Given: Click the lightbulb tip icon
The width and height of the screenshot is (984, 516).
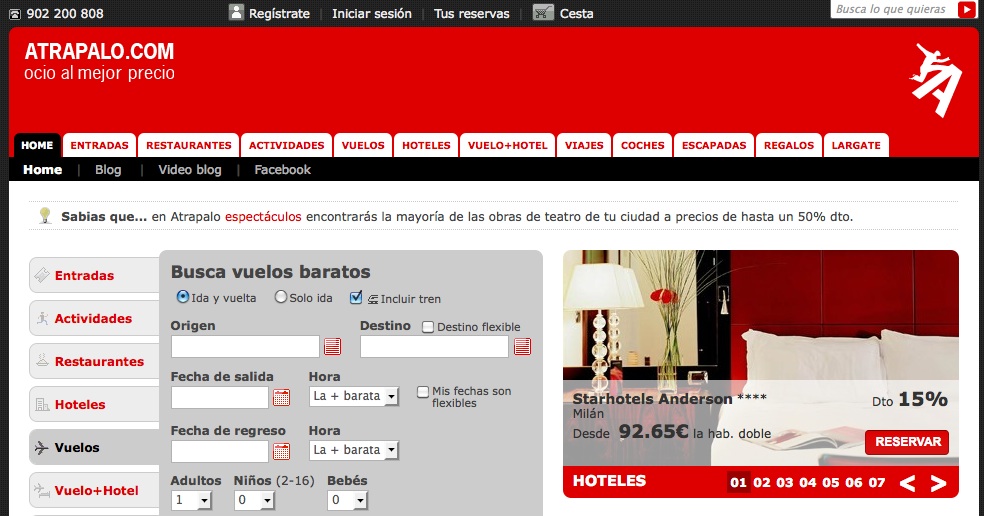Looking at the screenshot, I should click(45, 215).
